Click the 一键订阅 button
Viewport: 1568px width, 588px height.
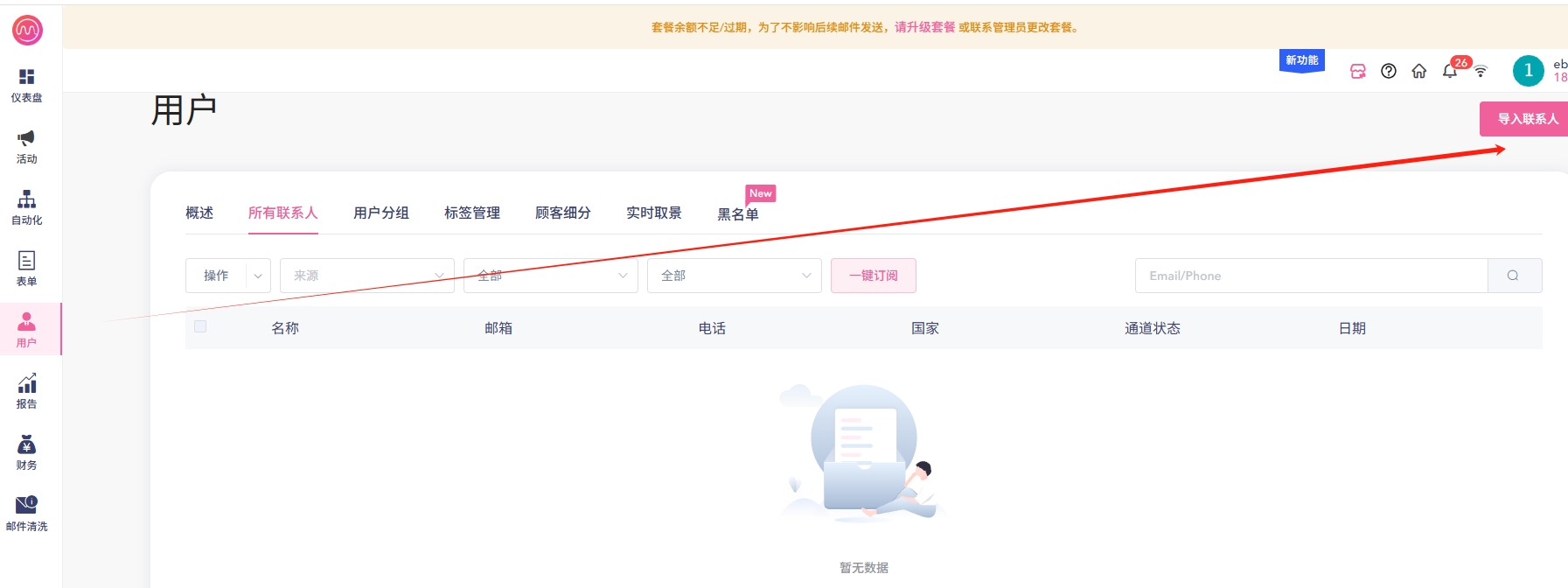click(x=873, y=276)
